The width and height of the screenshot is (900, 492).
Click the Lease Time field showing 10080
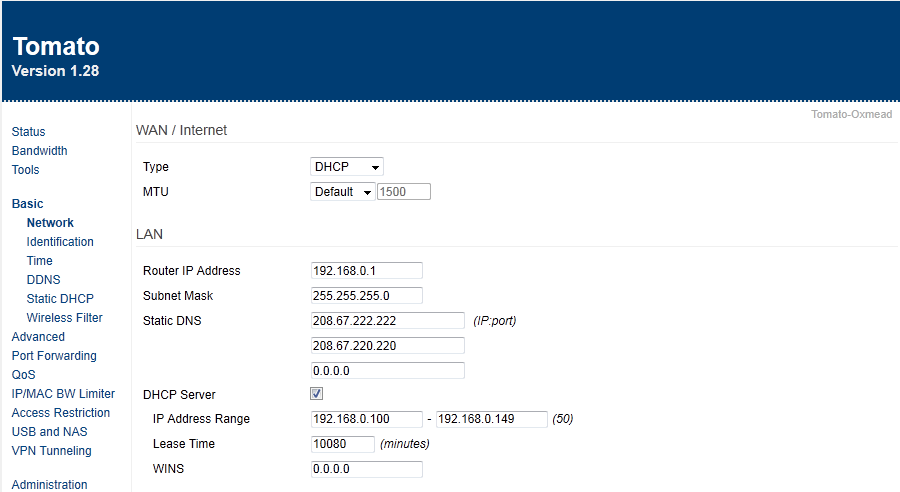click(343, 444)
